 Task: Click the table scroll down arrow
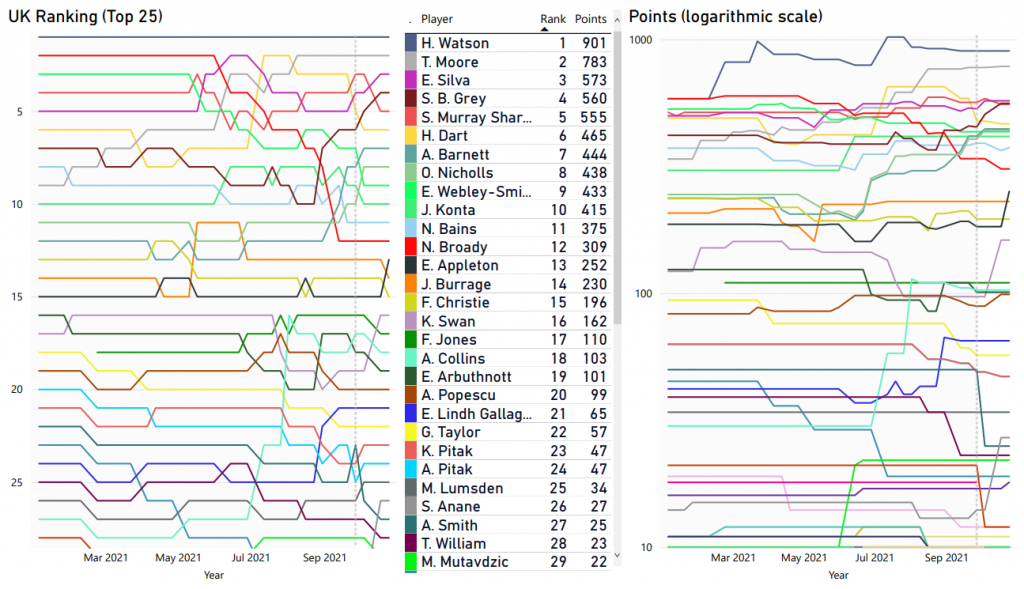(616, 553)
